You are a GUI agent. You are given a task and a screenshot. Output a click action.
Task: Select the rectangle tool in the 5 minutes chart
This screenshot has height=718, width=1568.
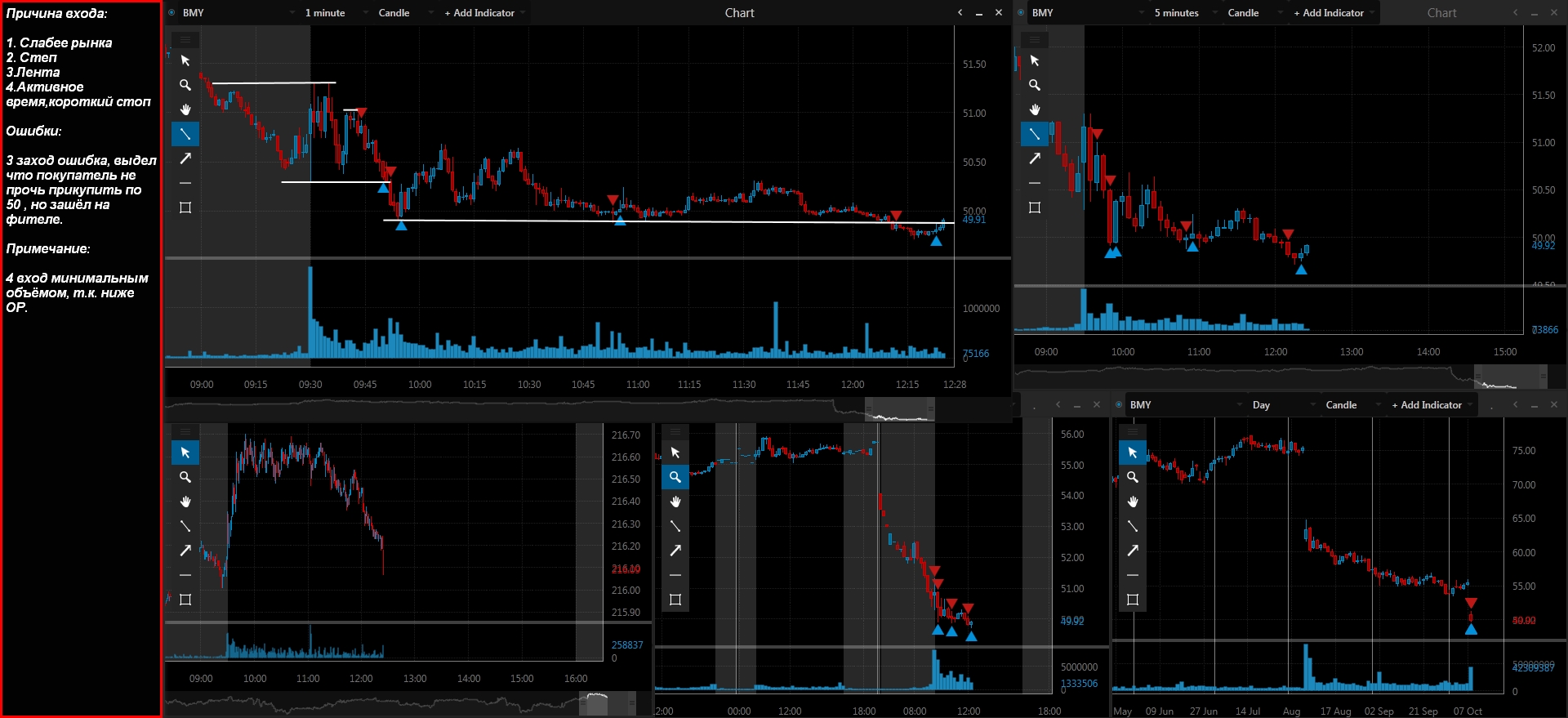point(1035,207)
